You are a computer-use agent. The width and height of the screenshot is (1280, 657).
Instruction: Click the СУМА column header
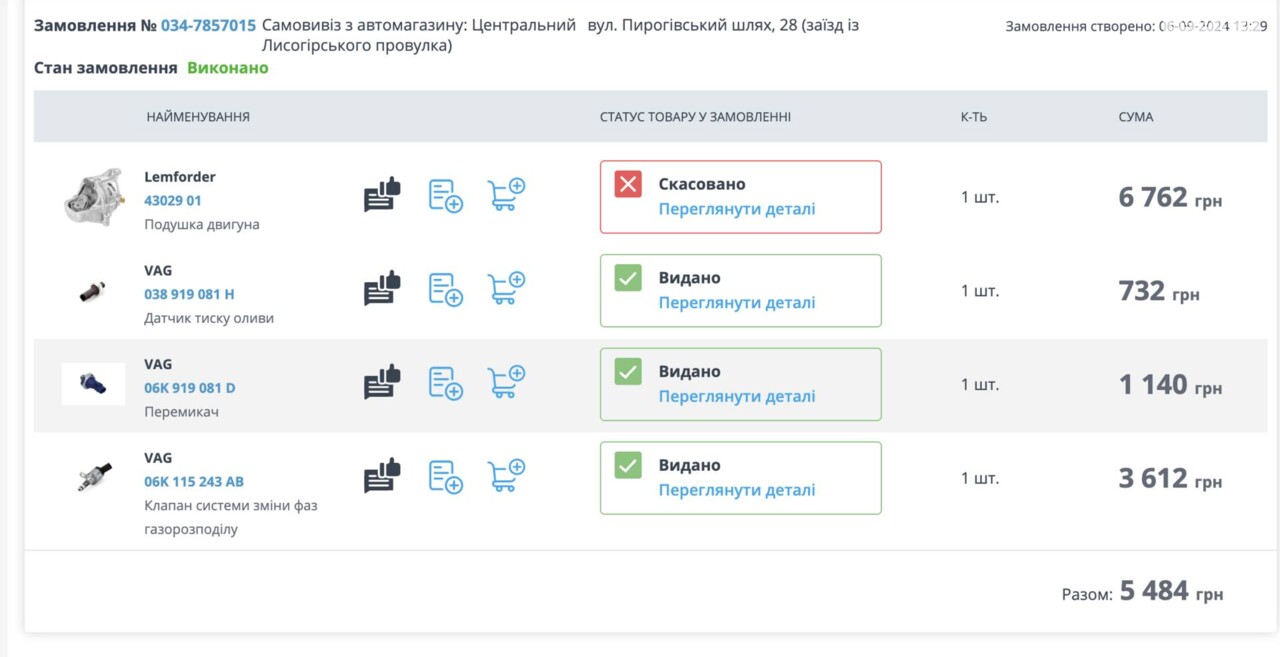point(1136,117)
